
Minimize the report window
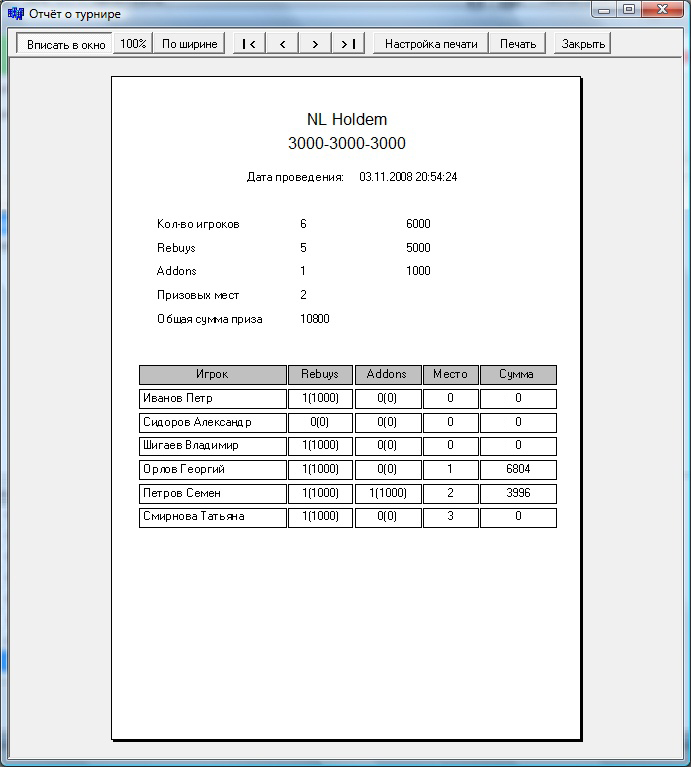[604, 9]
